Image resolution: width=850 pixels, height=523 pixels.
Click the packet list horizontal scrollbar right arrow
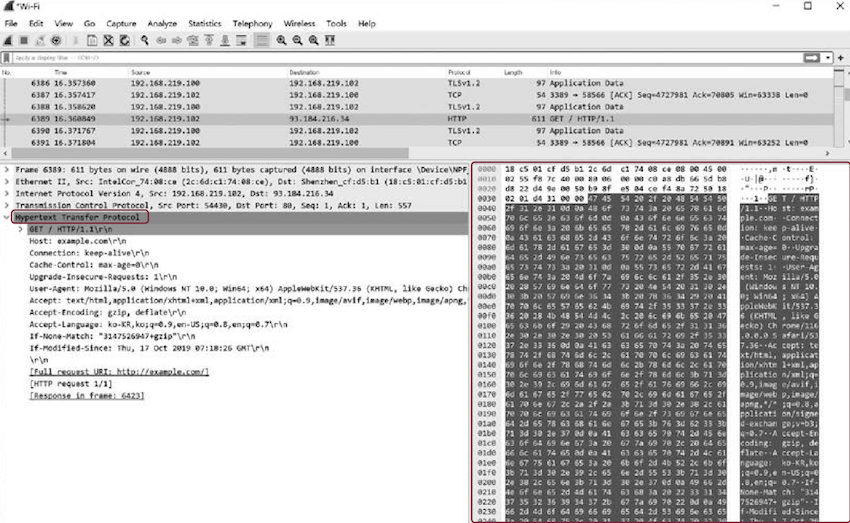(827, 153)
